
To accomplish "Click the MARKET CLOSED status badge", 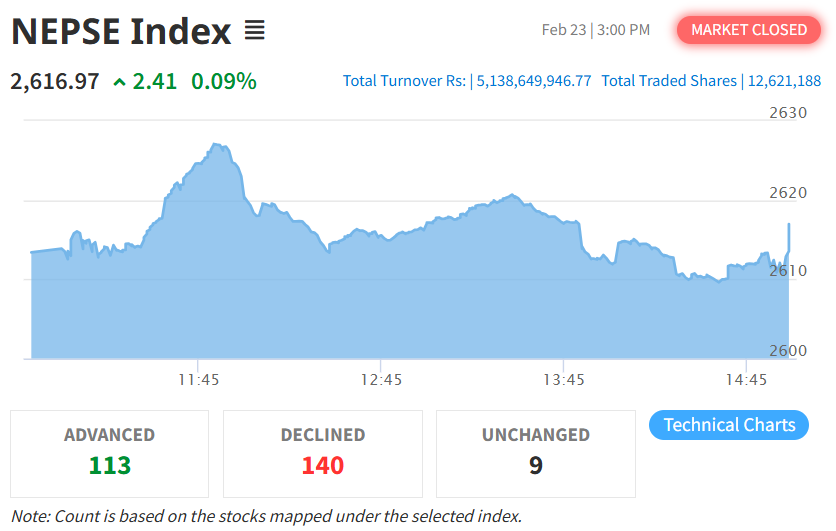I will [748, 30].
